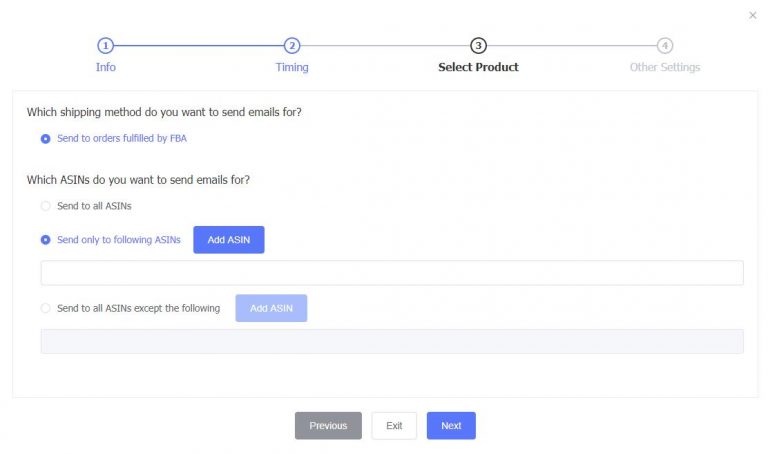Click the included ASINs input box

click(392, 273)
